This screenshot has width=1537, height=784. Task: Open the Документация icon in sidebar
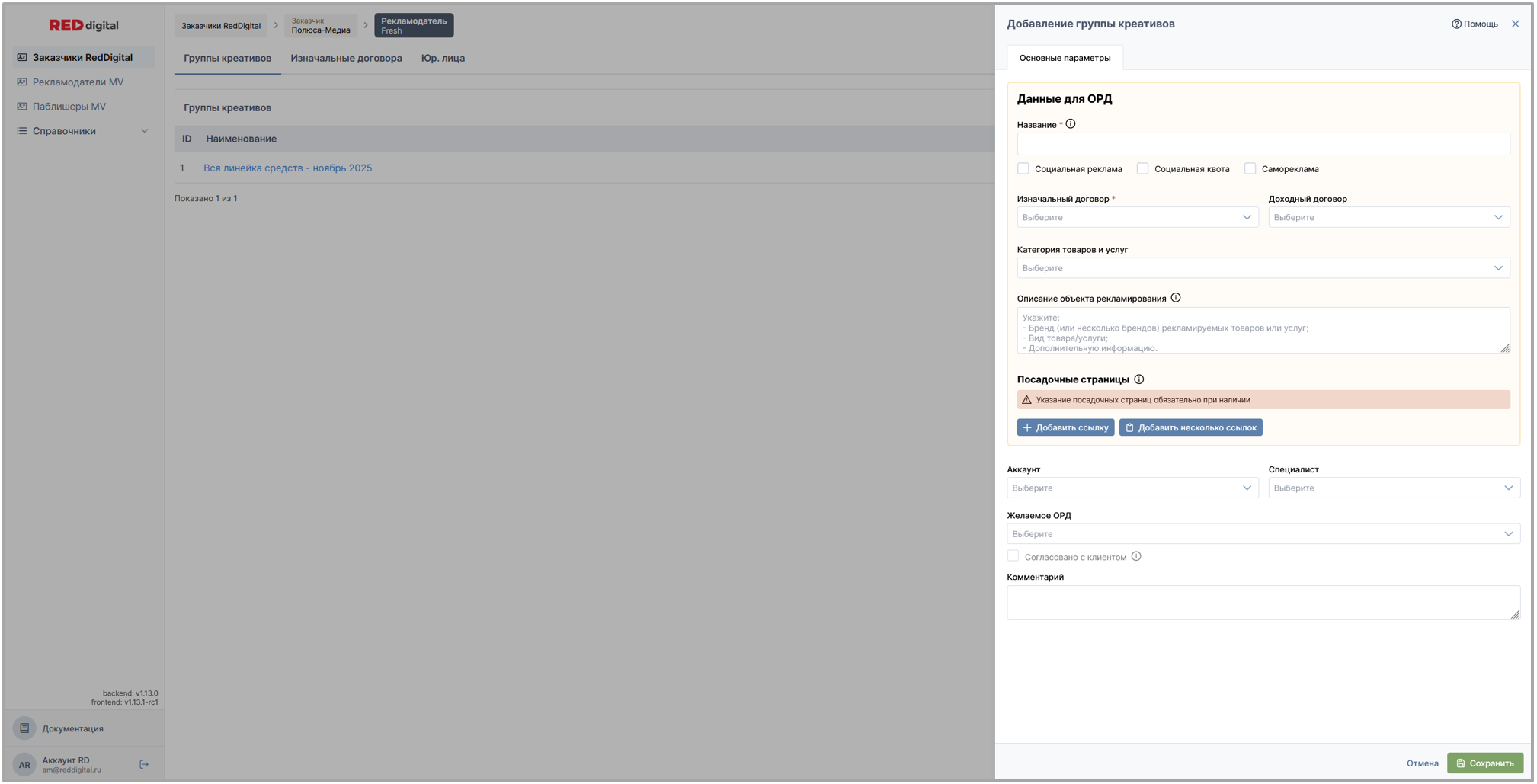[x=24, y=728]
